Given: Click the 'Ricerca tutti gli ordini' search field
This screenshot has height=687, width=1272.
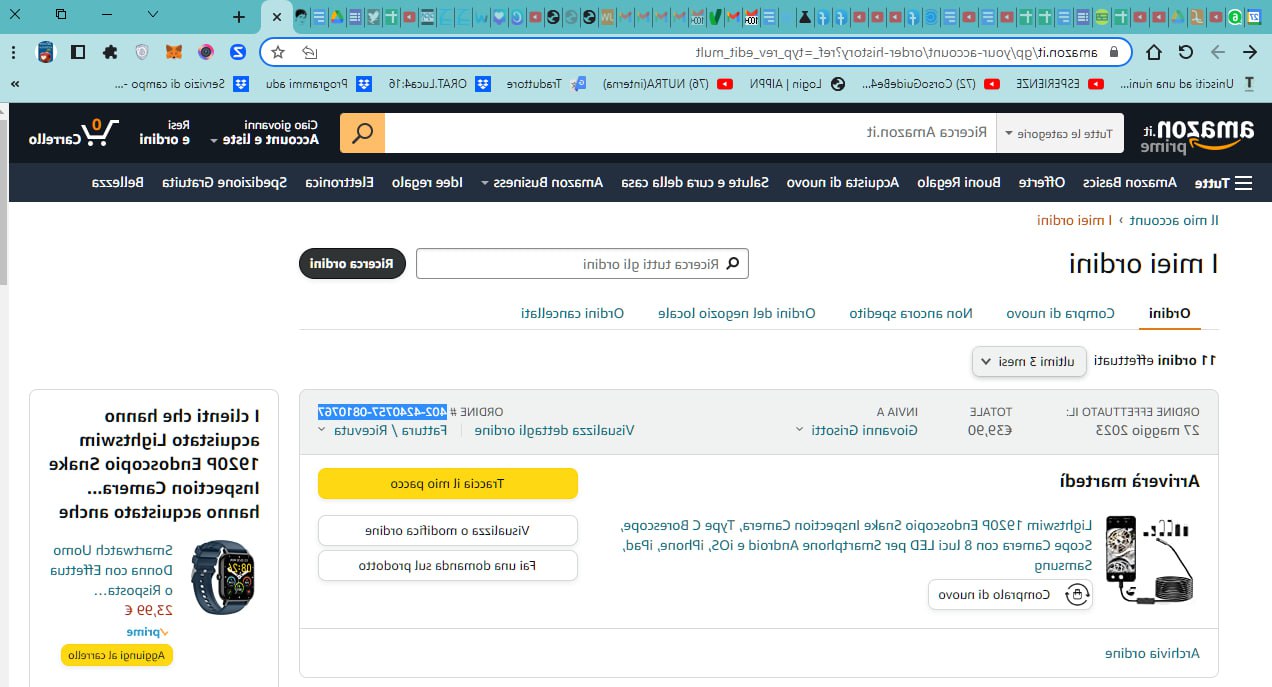Looking at the screenshot, I should click(582, 264).
